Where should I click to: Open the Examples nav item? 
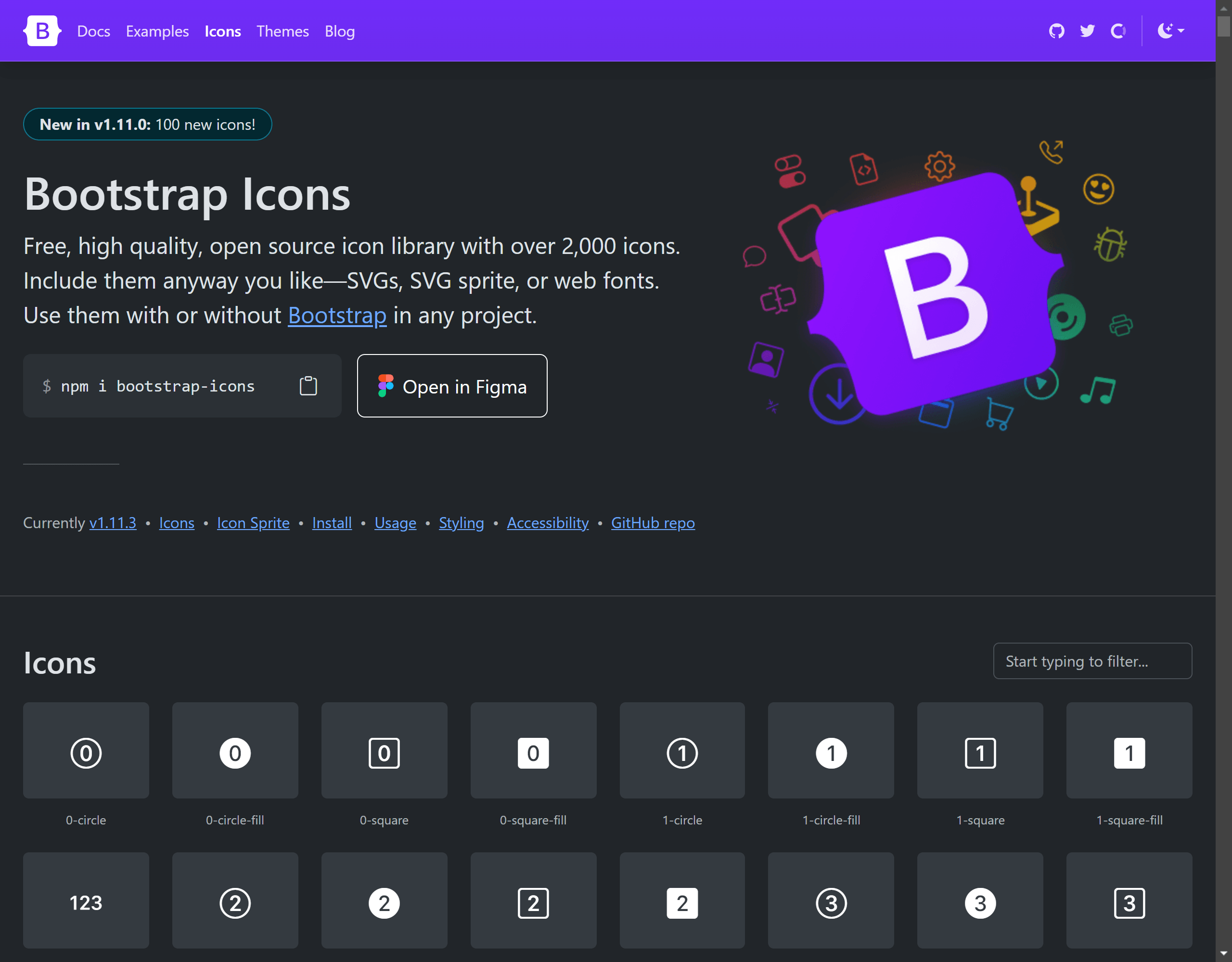157,32
